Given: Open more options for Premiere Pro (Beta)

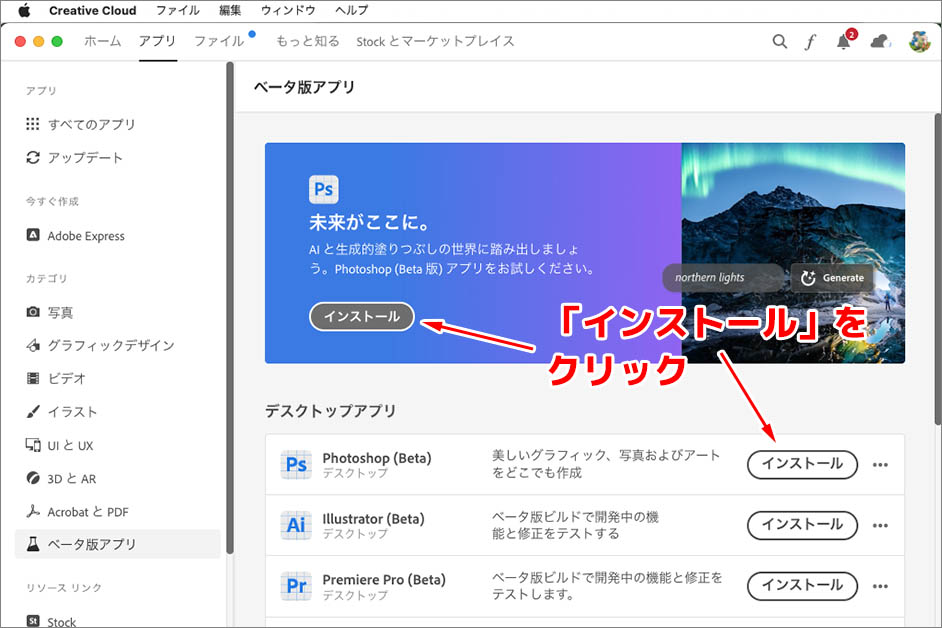Looking at the screenshot, I should pos(880,586).
